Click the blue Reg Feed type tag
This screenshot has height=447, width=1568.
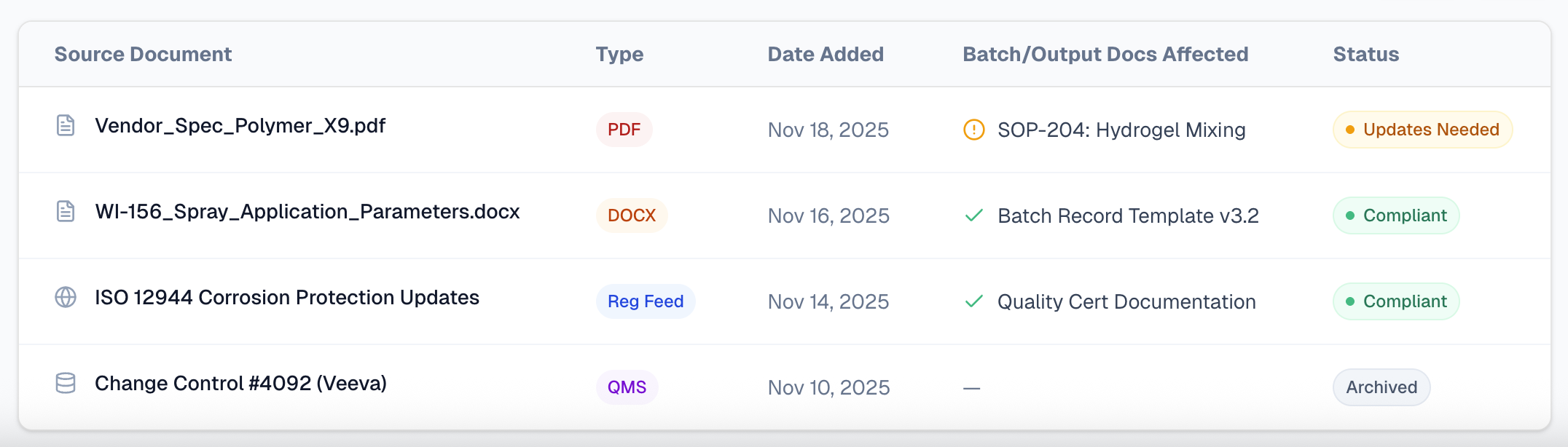(x=645, y=301)
